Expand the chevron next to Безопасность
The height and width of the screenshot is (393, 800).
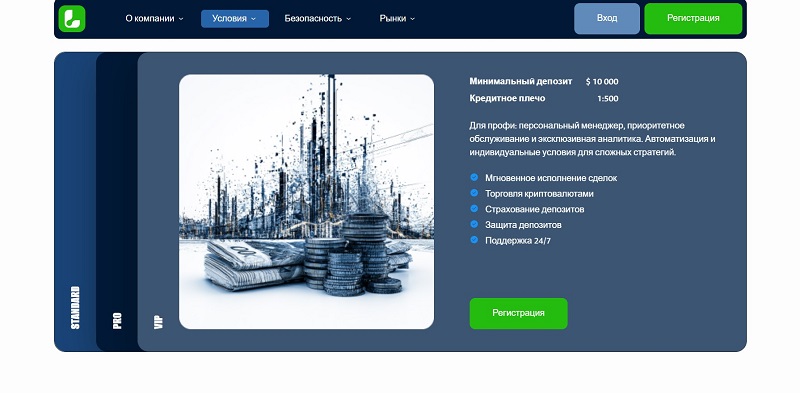pos(348,19)
